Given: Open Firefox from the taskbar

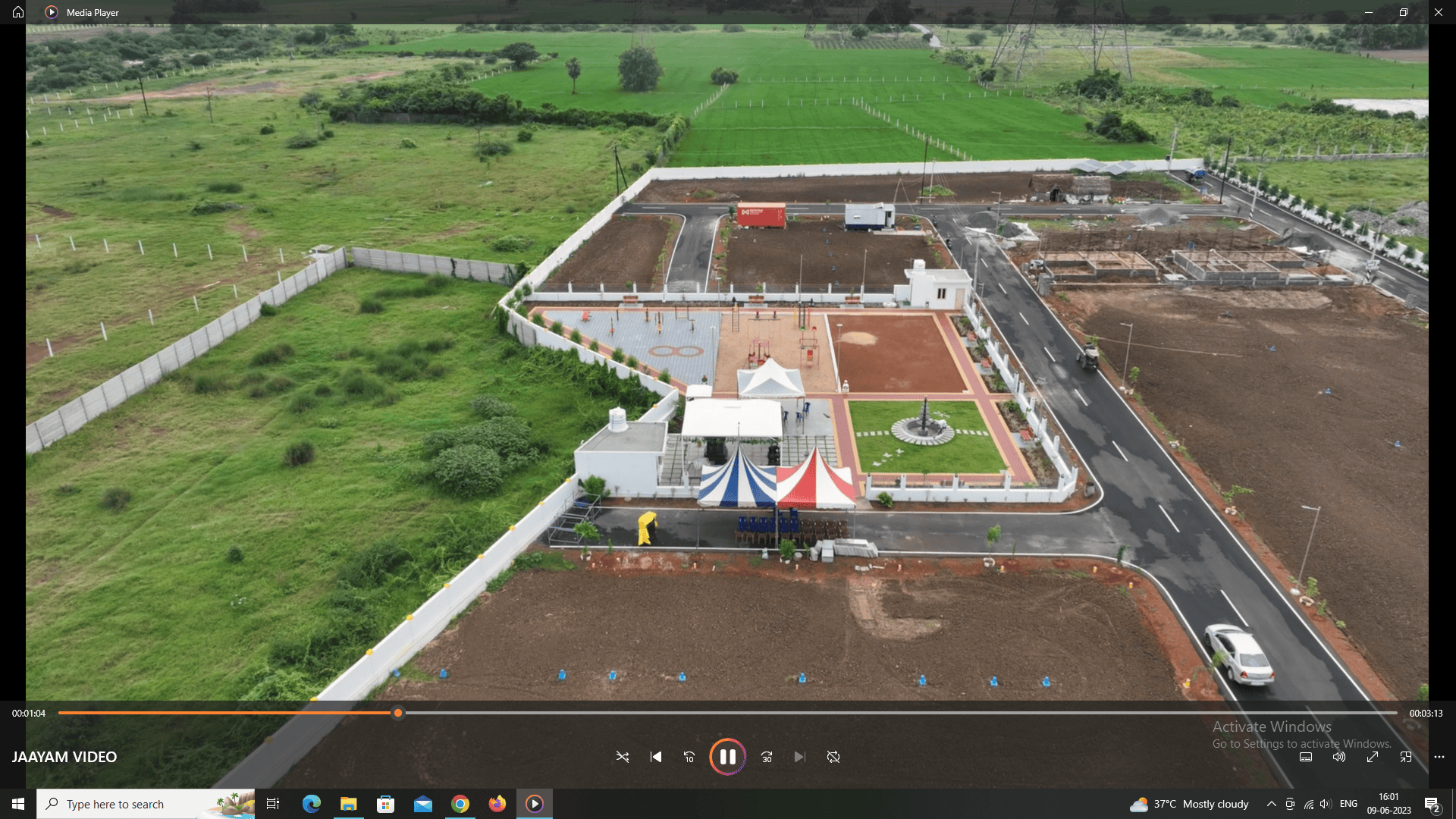Looking at the screenshot, I should coord(497,804).
